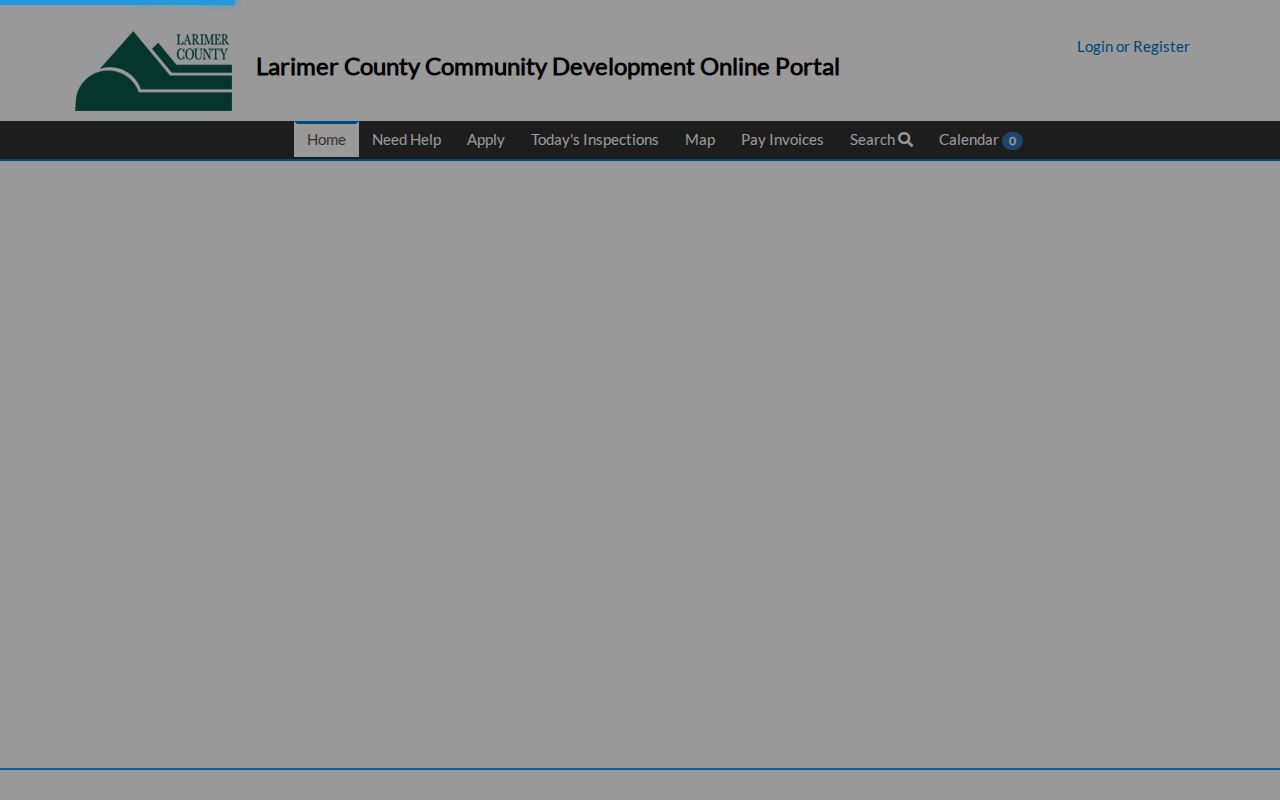The width and height of the screenshot is (1280, 800).
Task: Click the Login link
Action: [x=1095, y=46]
